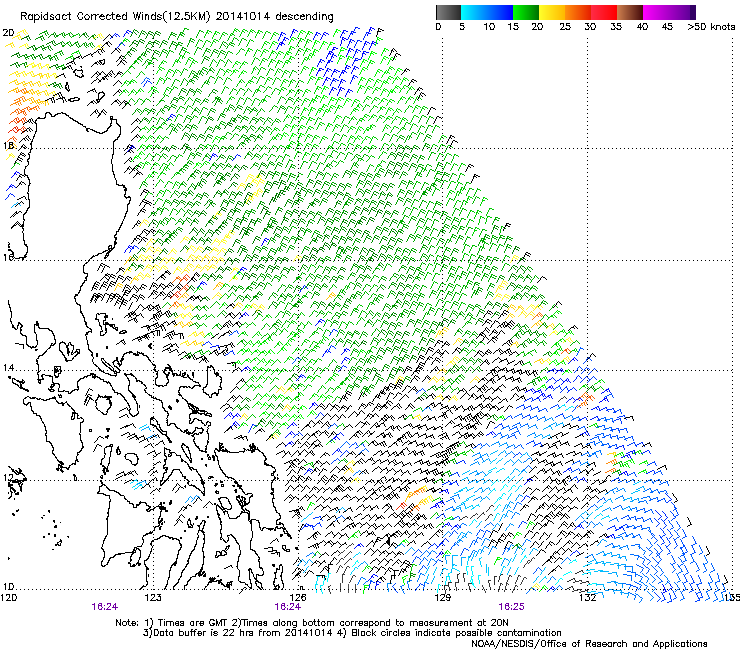
Task: Click the cyan-blue 5-15 knots legend swatch
Action: click(x=487, y=12)
